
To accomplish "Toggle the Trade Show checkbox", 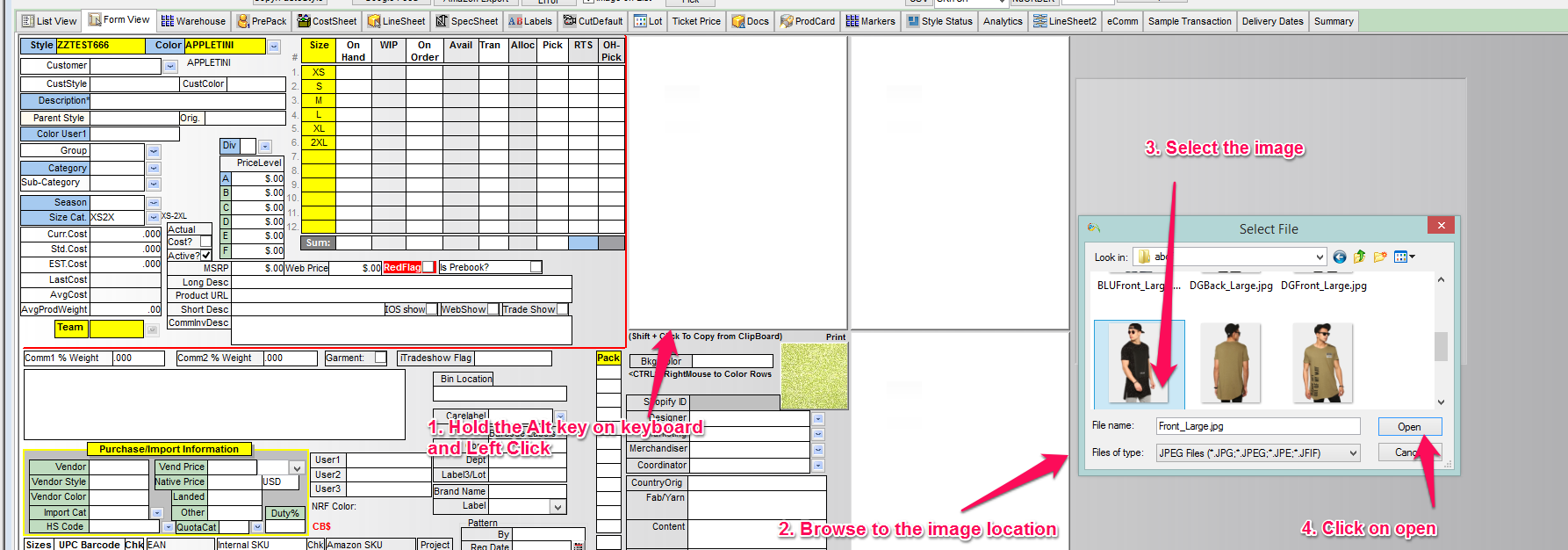I will click(563, 309).
